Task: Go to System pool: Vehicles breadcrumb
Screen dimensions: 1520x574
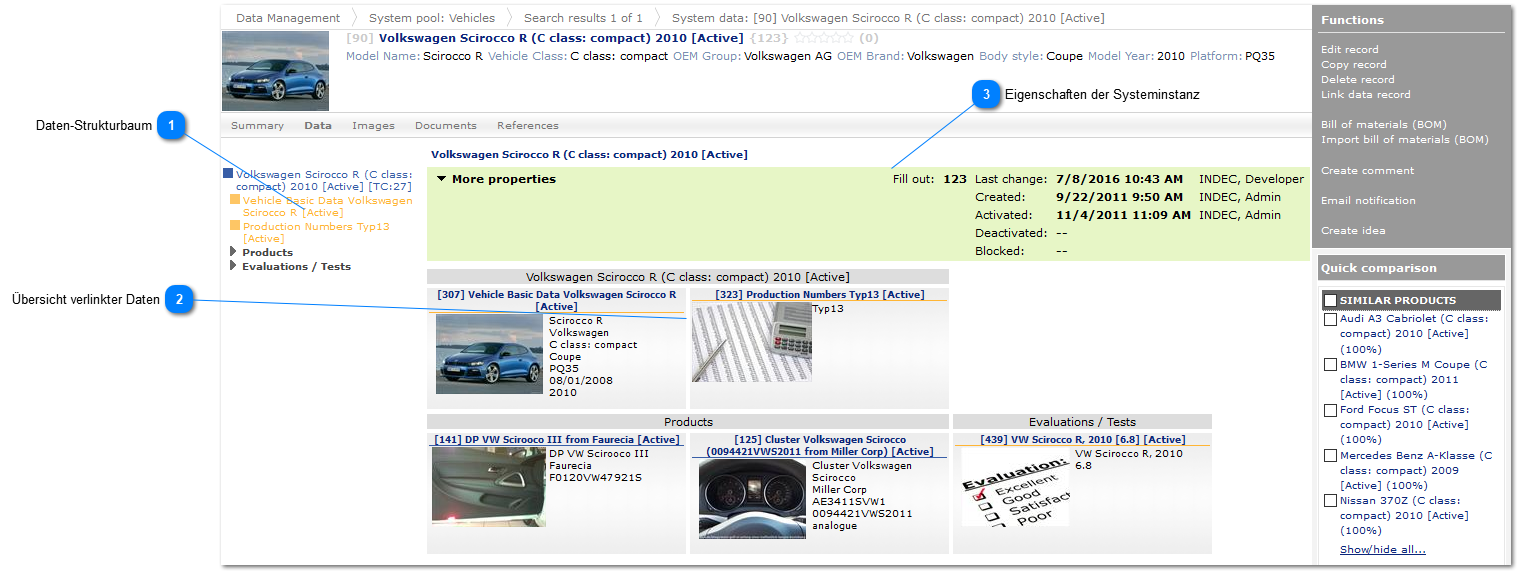Action: [x=432, y=18]
